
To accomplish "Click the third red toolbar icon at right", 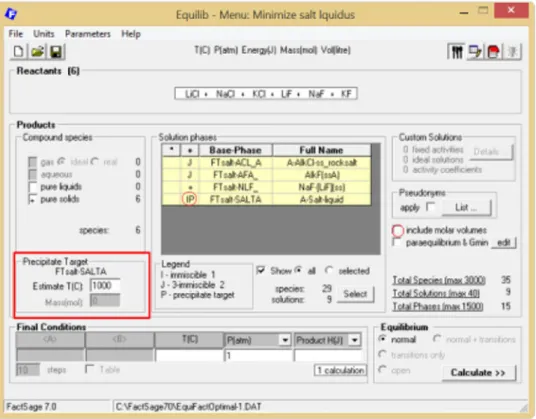I will point(493,52).
